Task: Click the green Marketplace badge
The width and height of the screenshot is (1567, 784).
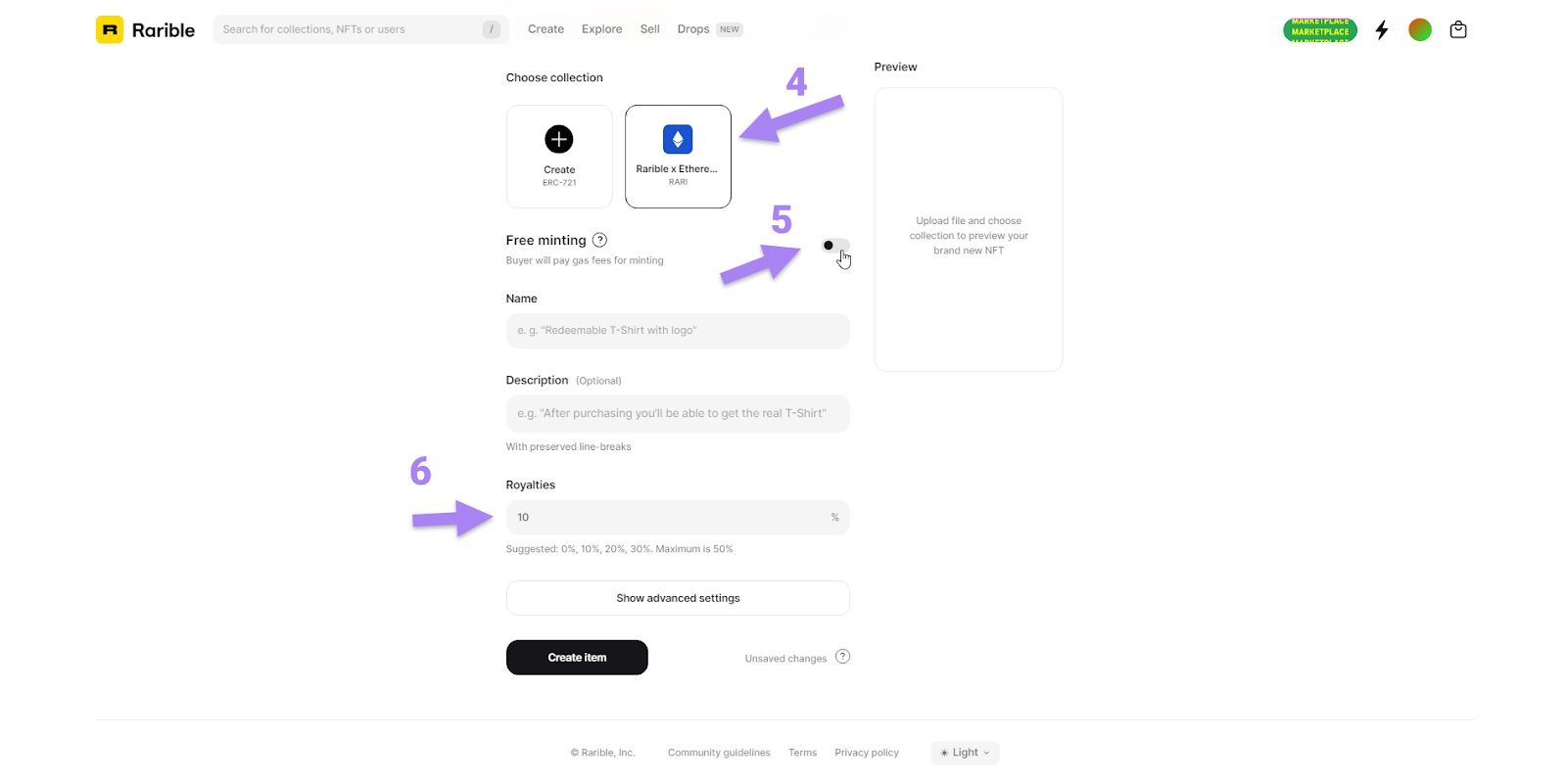Action: click(1319, 30)
